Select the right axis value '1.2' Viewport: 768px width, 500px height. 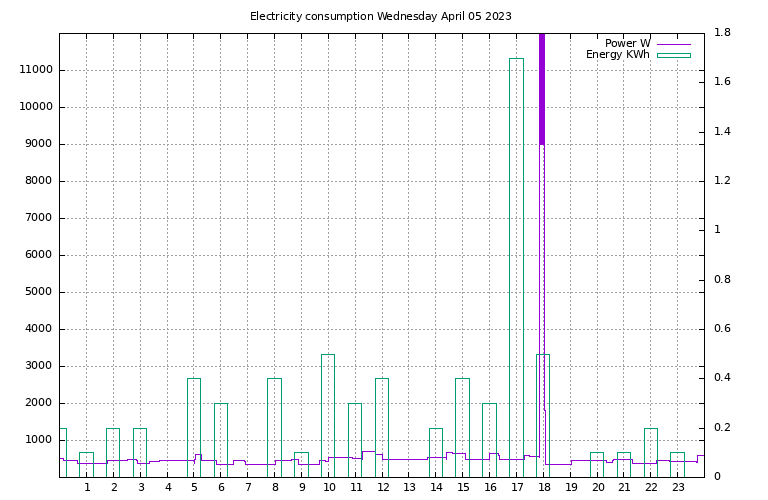(722, 180)
